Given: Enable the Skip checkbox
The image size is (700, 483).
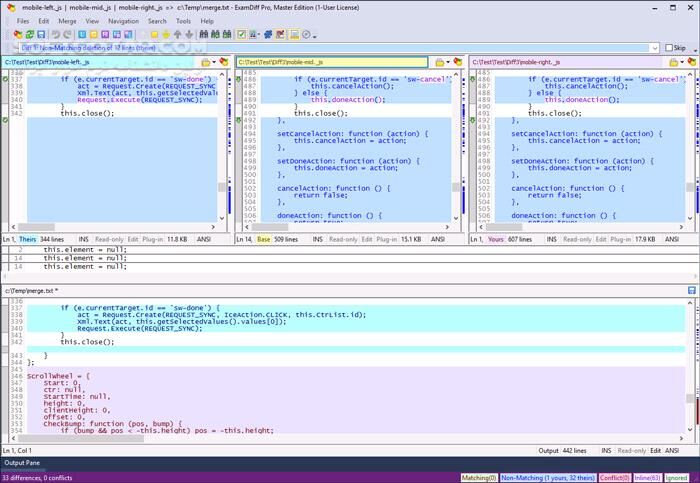Looking at the screenshot, I should pos(668,48).
